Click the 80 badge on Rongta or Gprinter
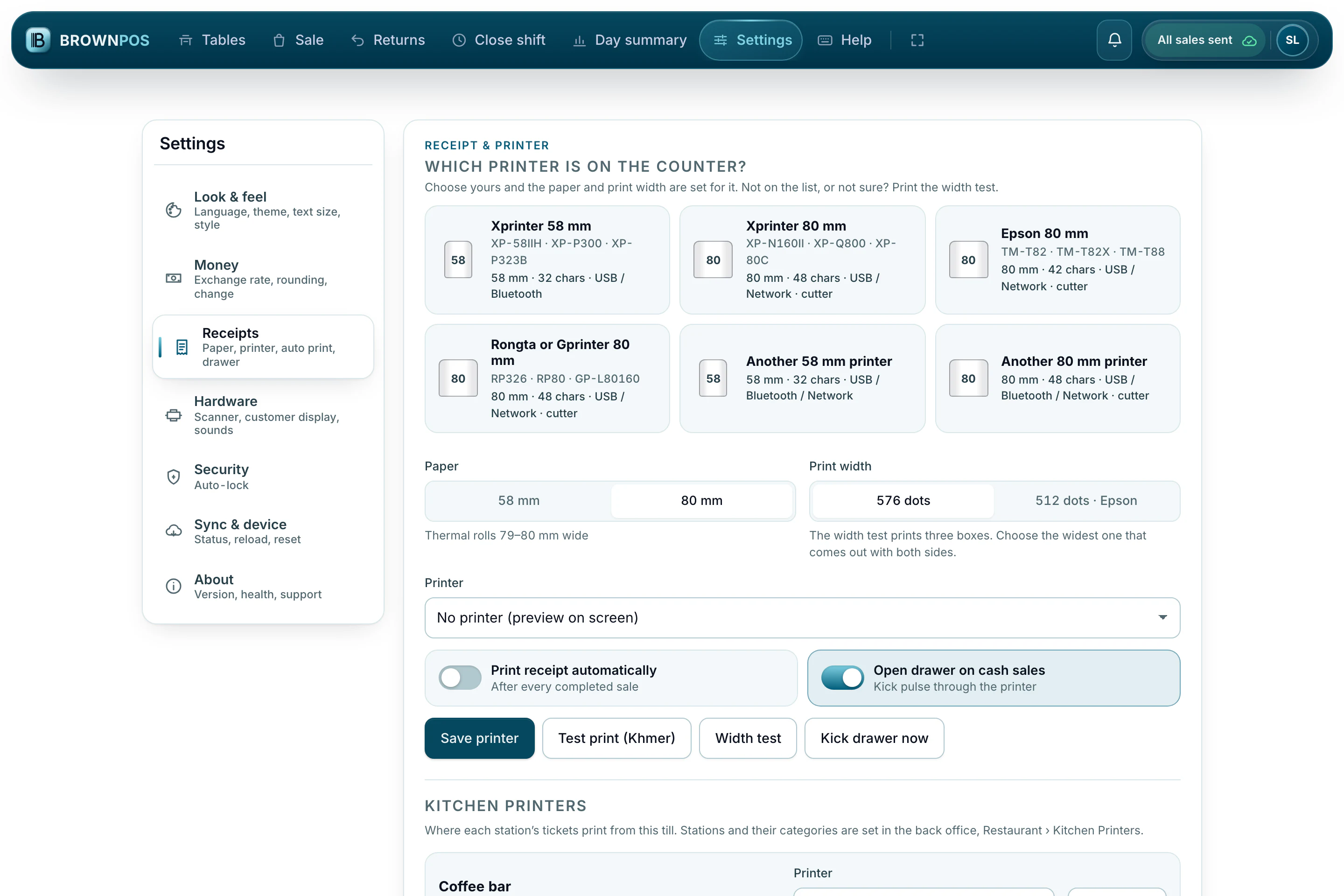 point(458,378)
